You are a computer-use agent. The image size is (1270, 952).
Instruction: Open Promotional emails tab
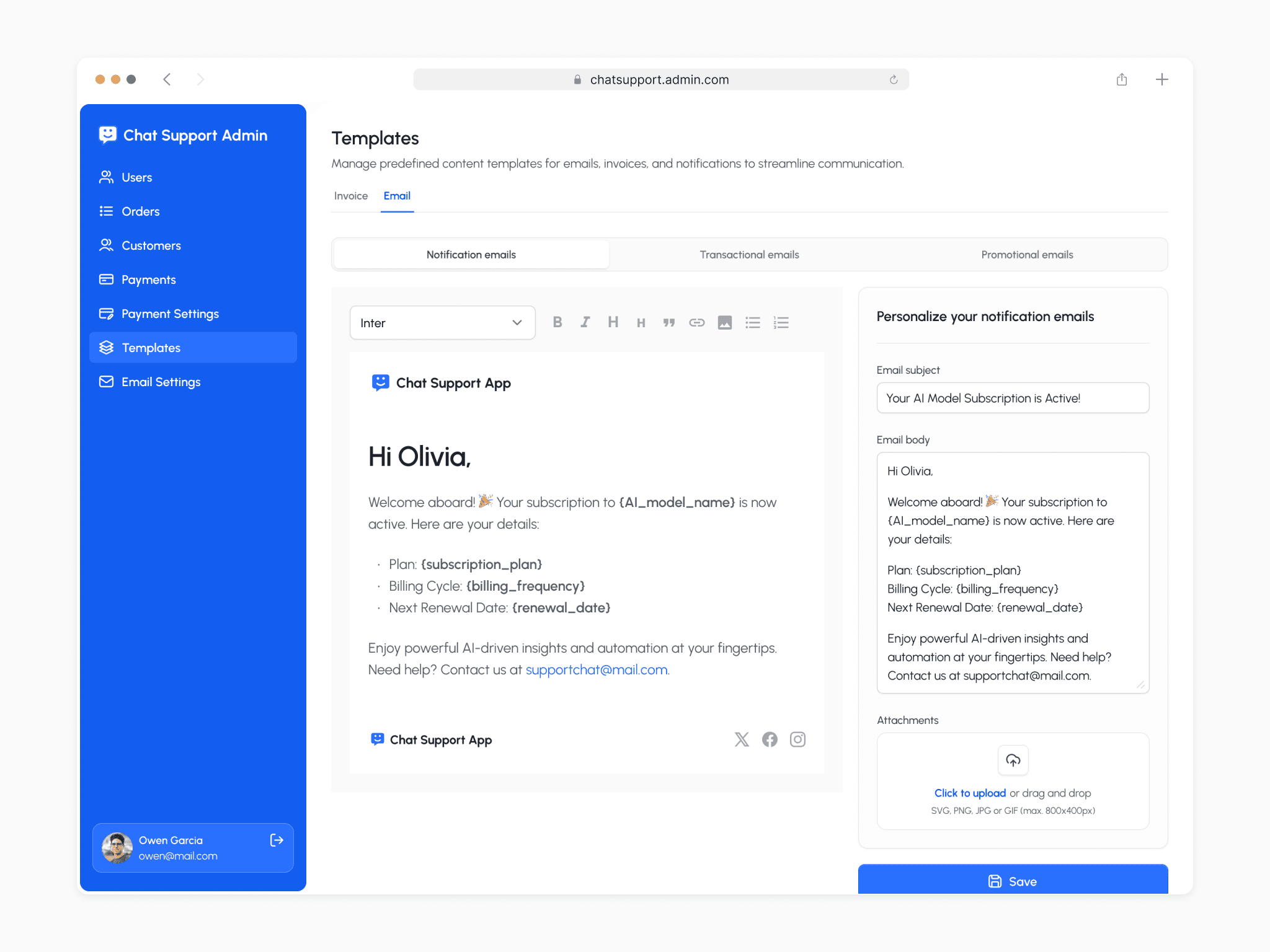[x=1027, y=255]
